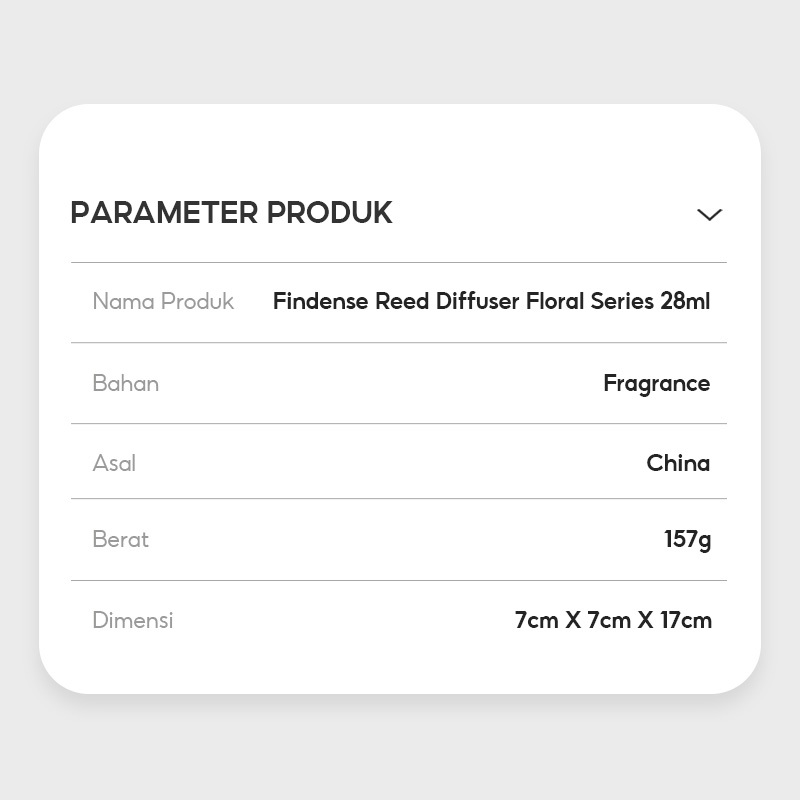Select the Asal row label
The image size is (800, 800).
pyautogui.click(x=114, y=463)
